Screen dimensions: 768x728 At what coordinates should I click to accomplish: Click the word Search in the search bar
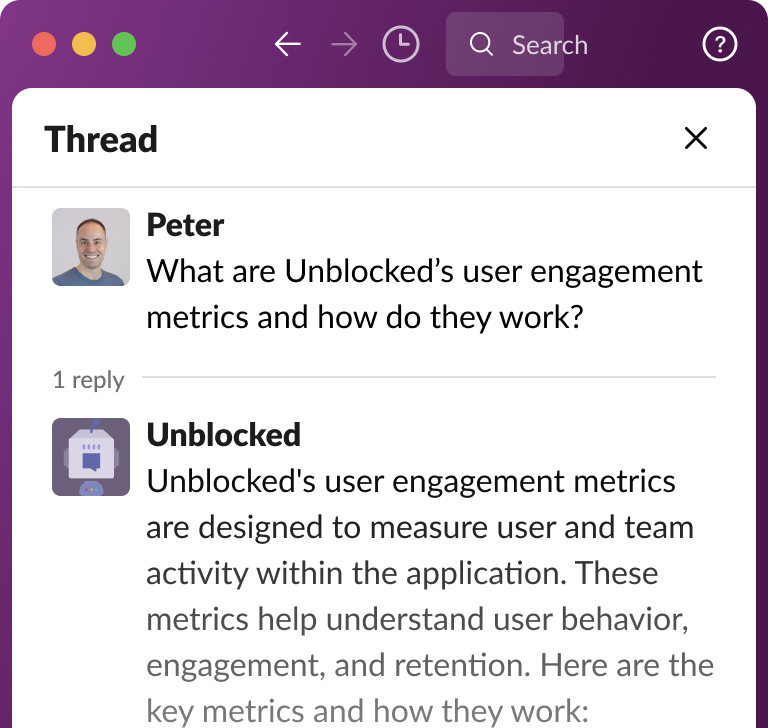coord(549,45)
